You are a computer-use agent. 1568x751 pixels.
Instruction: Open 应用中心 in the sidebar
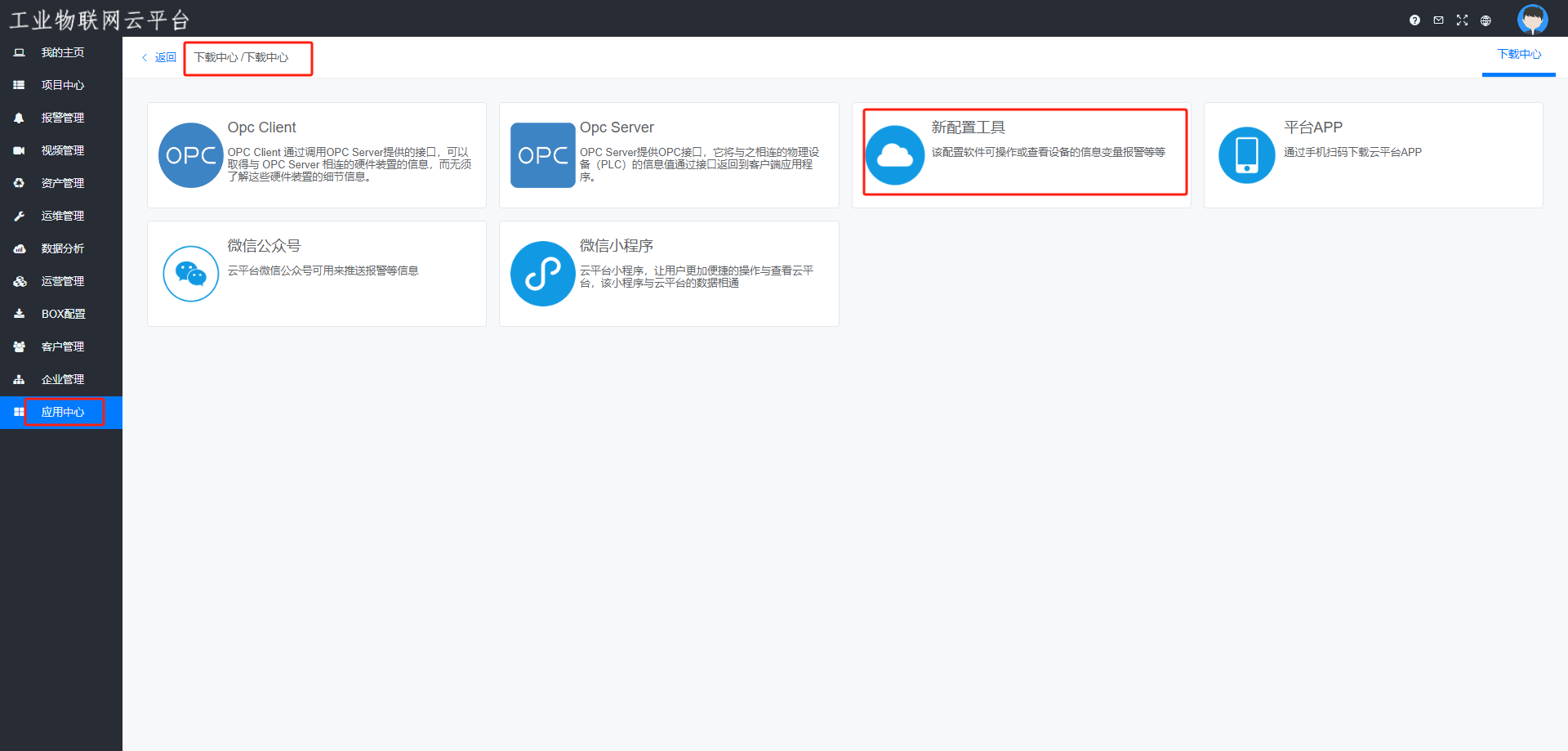(x=63, y=412)
